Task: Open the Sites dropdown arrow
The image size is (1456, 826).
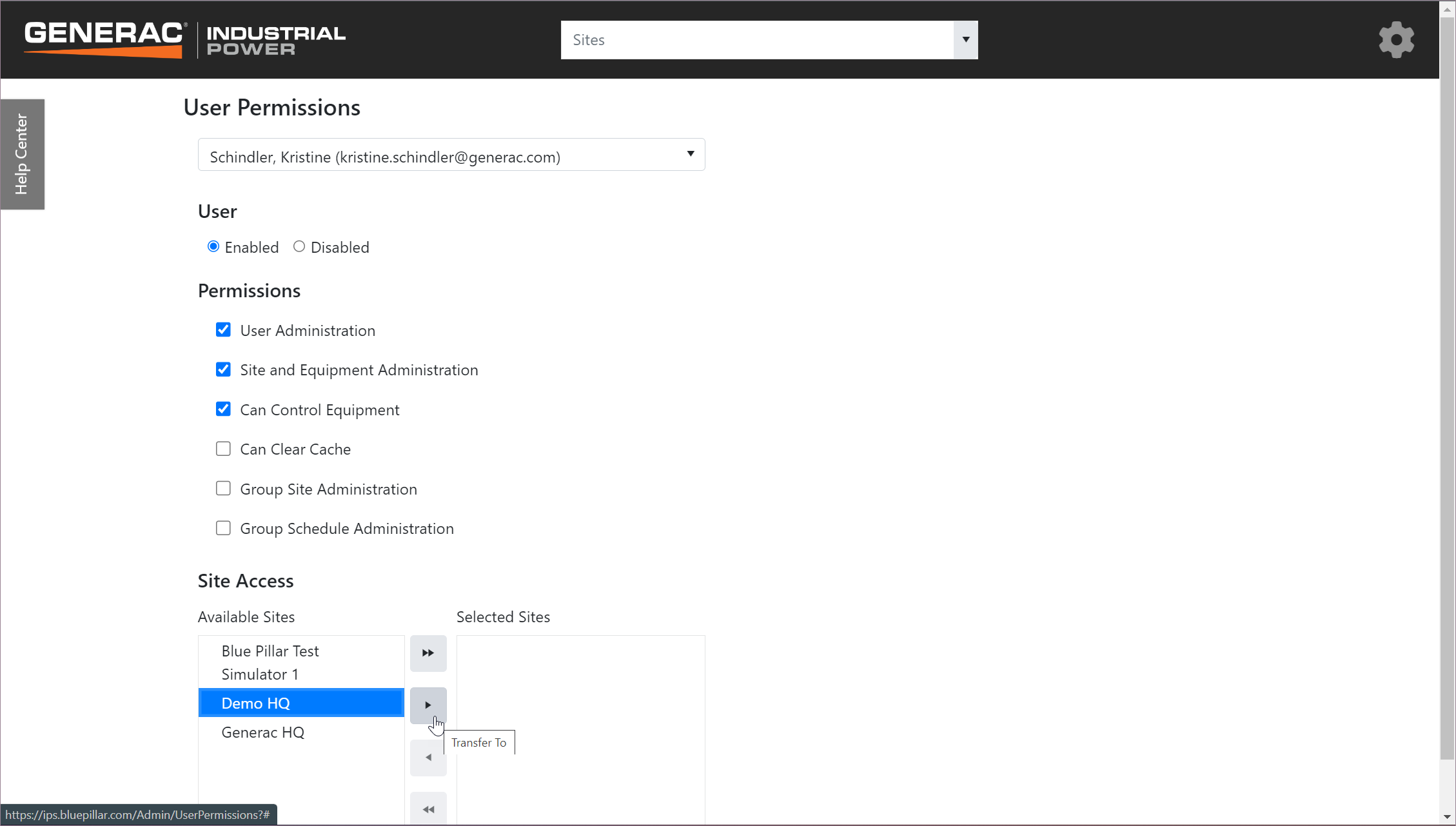Action: 965,40
